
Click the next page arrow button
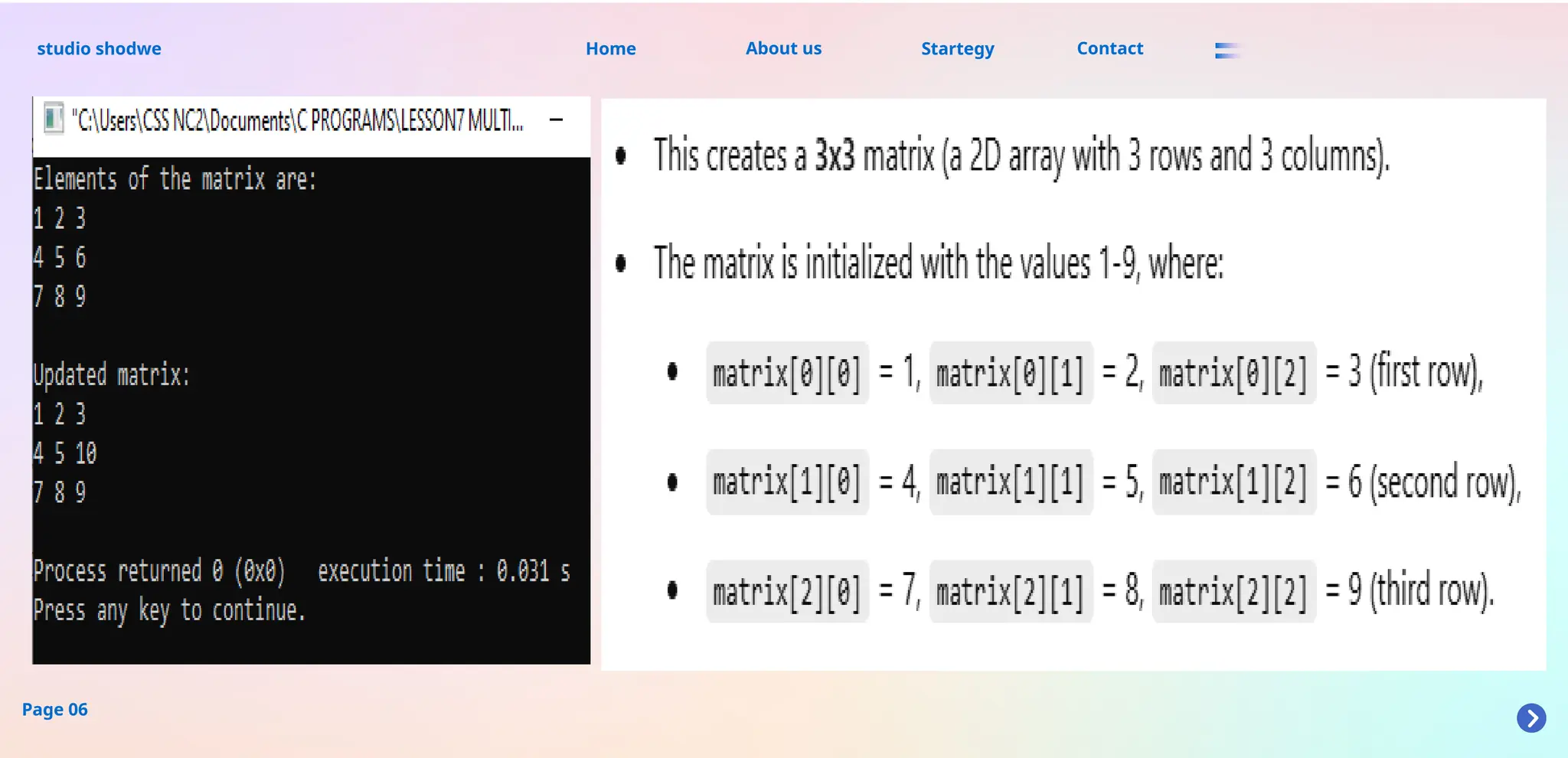pos(1531,718)
